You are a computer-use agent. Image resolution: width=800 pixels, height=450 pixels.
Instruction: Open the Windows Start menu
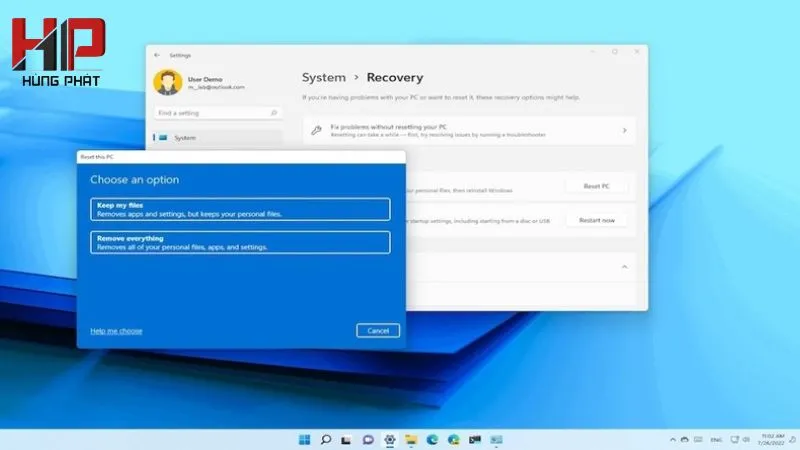[305, 440]
